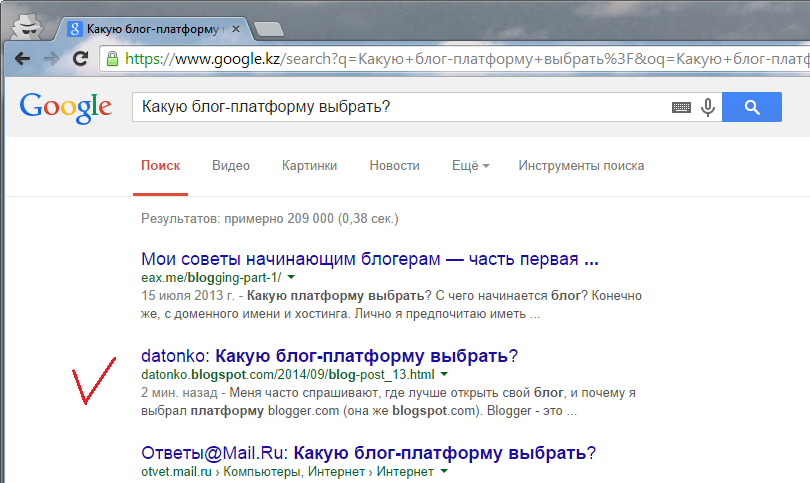
Task: Expand dropdown arrow next to otvet.mail.ru breadcrumb
Action: (444, 471)
